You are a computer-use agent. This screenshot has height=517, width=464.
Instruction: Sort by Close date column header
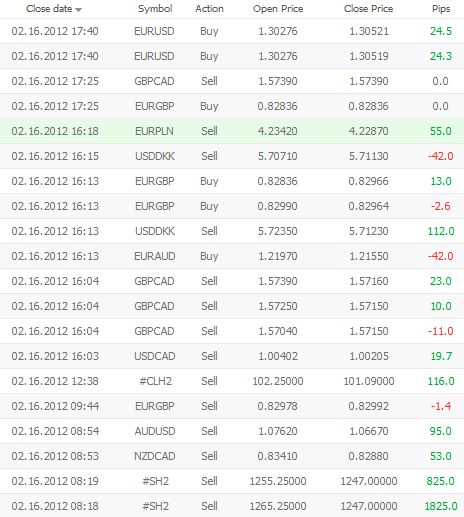(x=49, y=9)
